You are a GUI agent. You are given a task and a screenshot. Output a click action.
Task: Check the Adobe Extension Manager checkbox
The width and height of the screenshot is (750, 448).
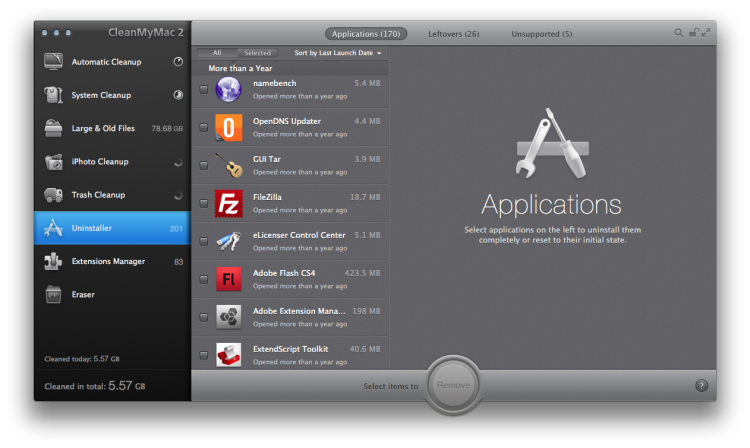pos(204,317)
